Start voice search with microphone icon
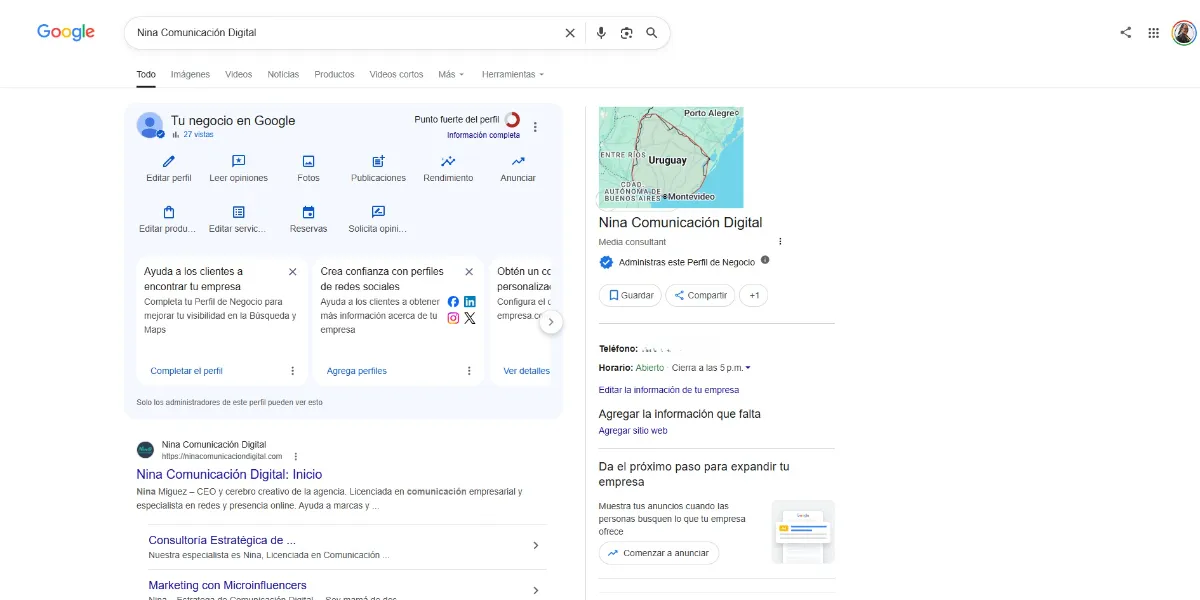 (x=601, y=33)
